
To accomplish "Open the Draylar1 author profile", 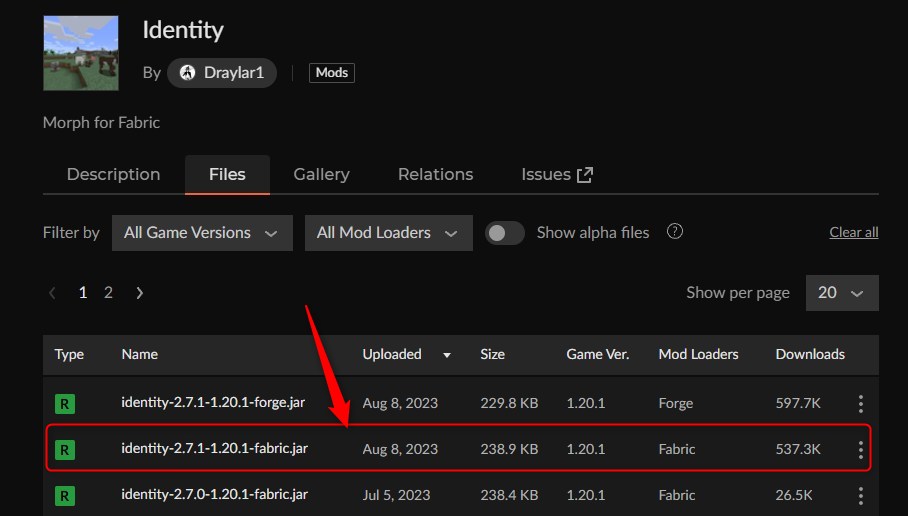I will coord(221,73).
